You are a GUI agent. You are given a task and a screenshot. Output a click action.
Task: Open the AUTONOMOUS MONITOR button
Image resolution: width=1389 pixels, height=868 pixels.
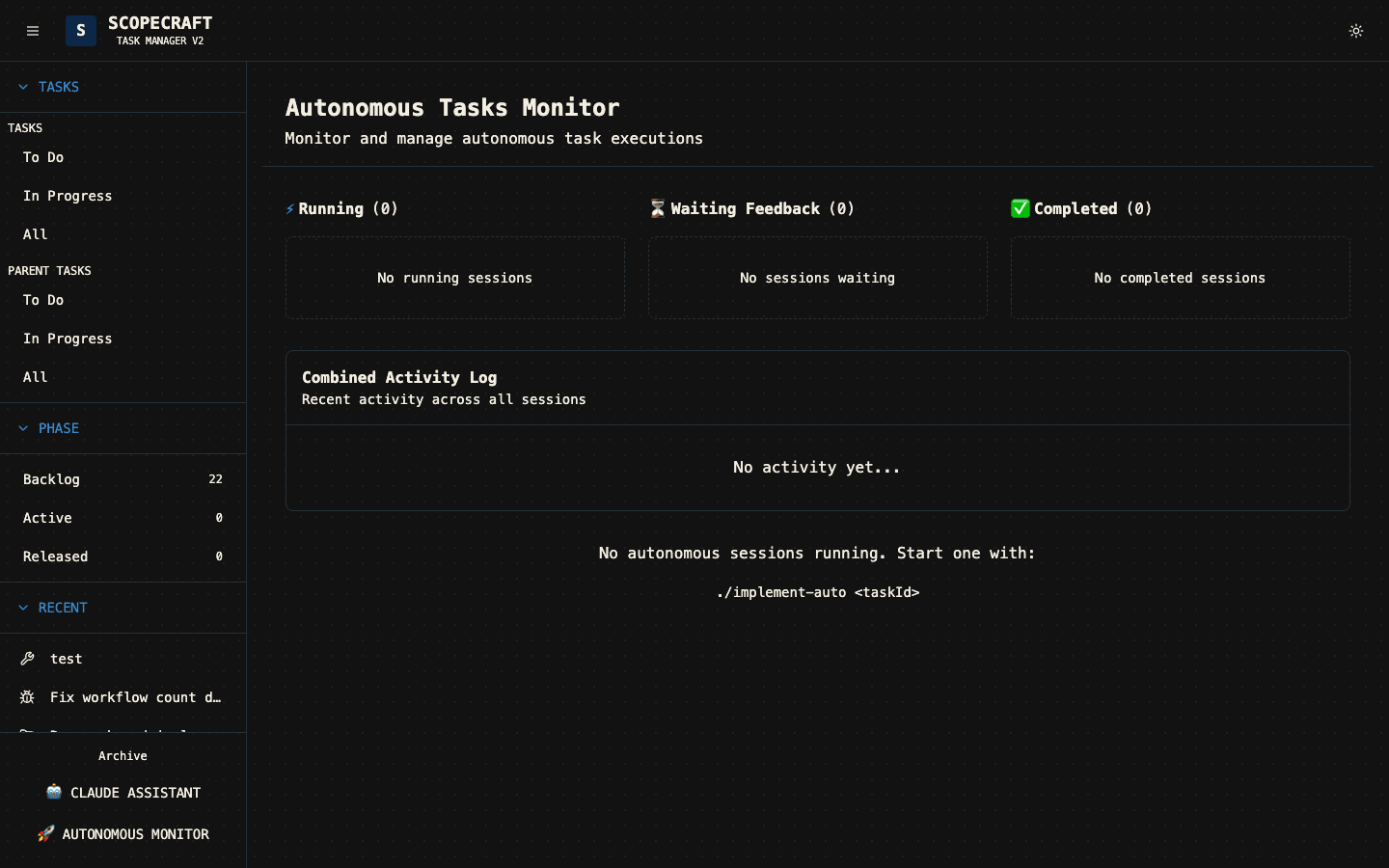click(123, 834)
